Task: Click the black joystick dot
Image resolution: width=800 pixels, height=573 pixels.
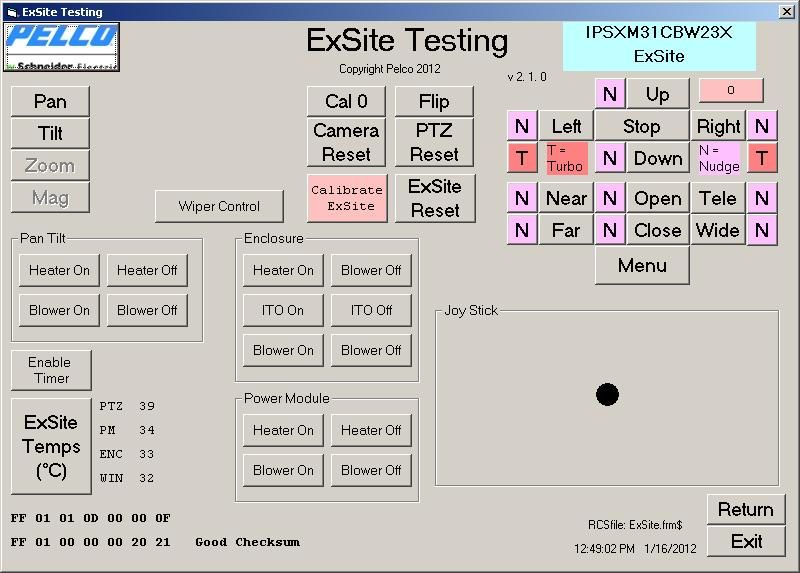Action: click(607, 394)
